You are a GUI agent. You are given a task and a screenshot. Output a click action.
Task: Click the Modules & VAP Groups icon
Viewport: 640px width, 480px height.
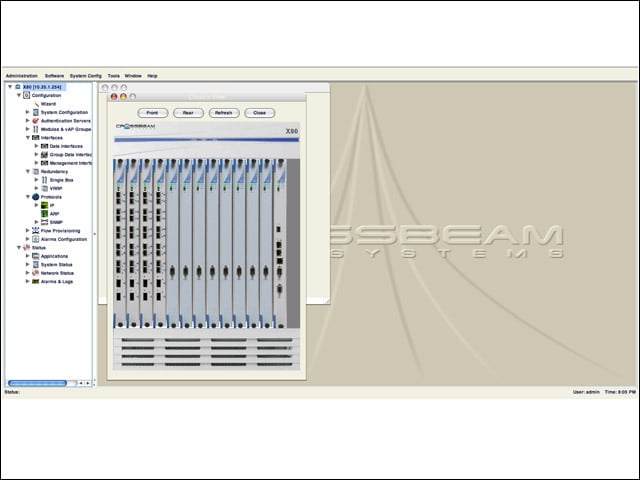point(36,129)
